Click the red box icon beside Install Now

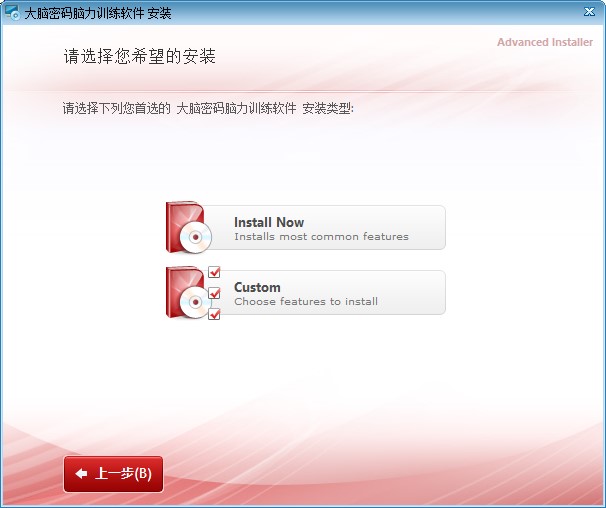pos(189,227)
